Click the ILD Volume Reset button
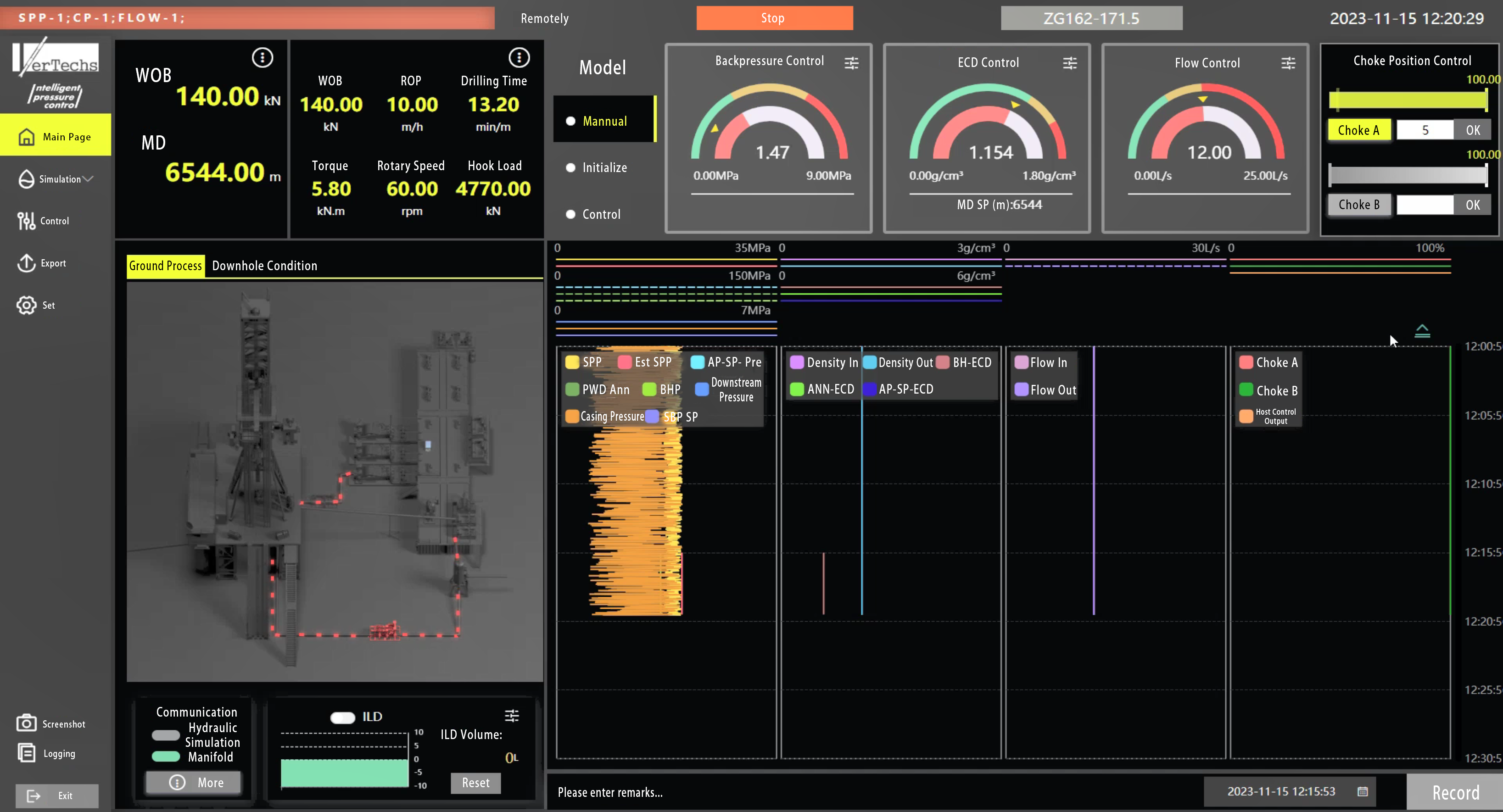1503x812 pixels. coord(475,783)
